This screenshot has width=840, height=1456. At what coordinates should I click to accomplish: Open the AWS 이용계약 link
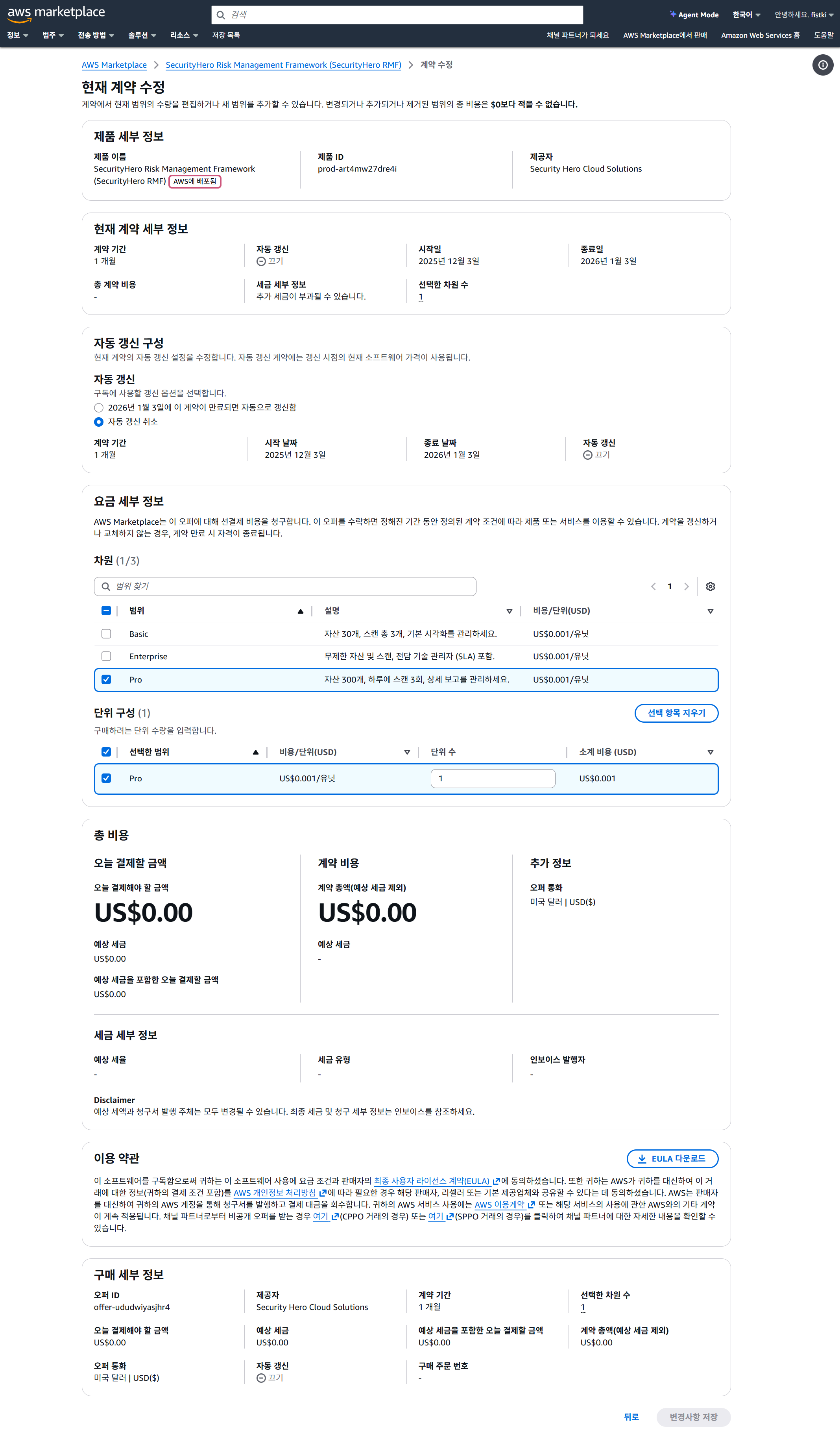(505, 1205)
